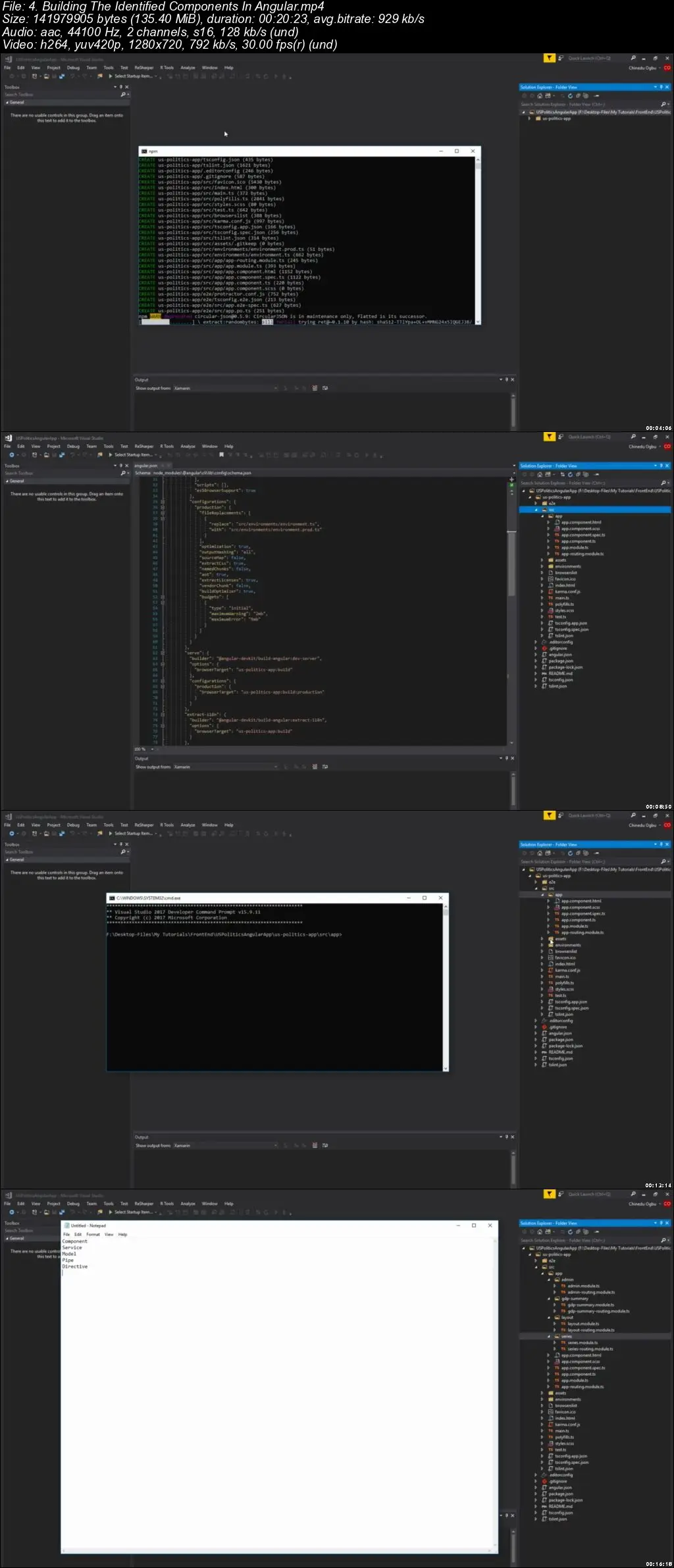Expand the us-politics-app node in the npm frame
Viewport: 674px width, 1568px height.
coord(530,119)
